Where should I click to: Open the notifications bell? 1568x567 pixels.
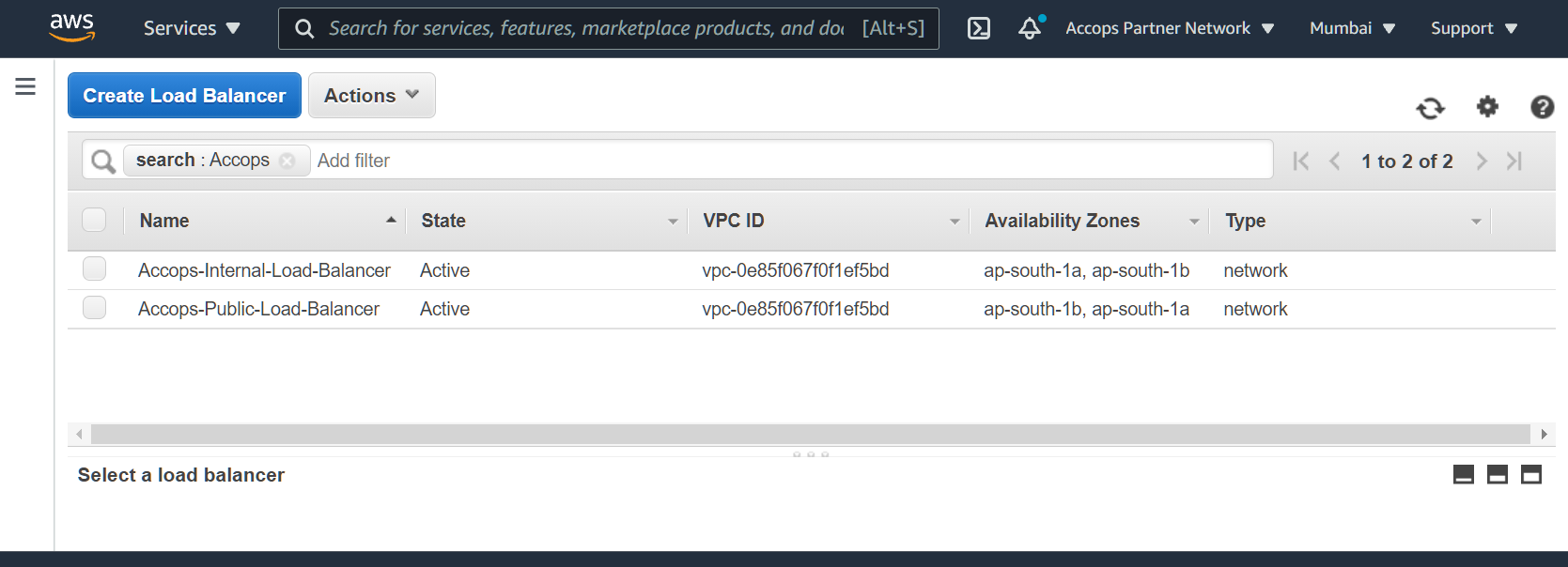[x=1031, y=28]
